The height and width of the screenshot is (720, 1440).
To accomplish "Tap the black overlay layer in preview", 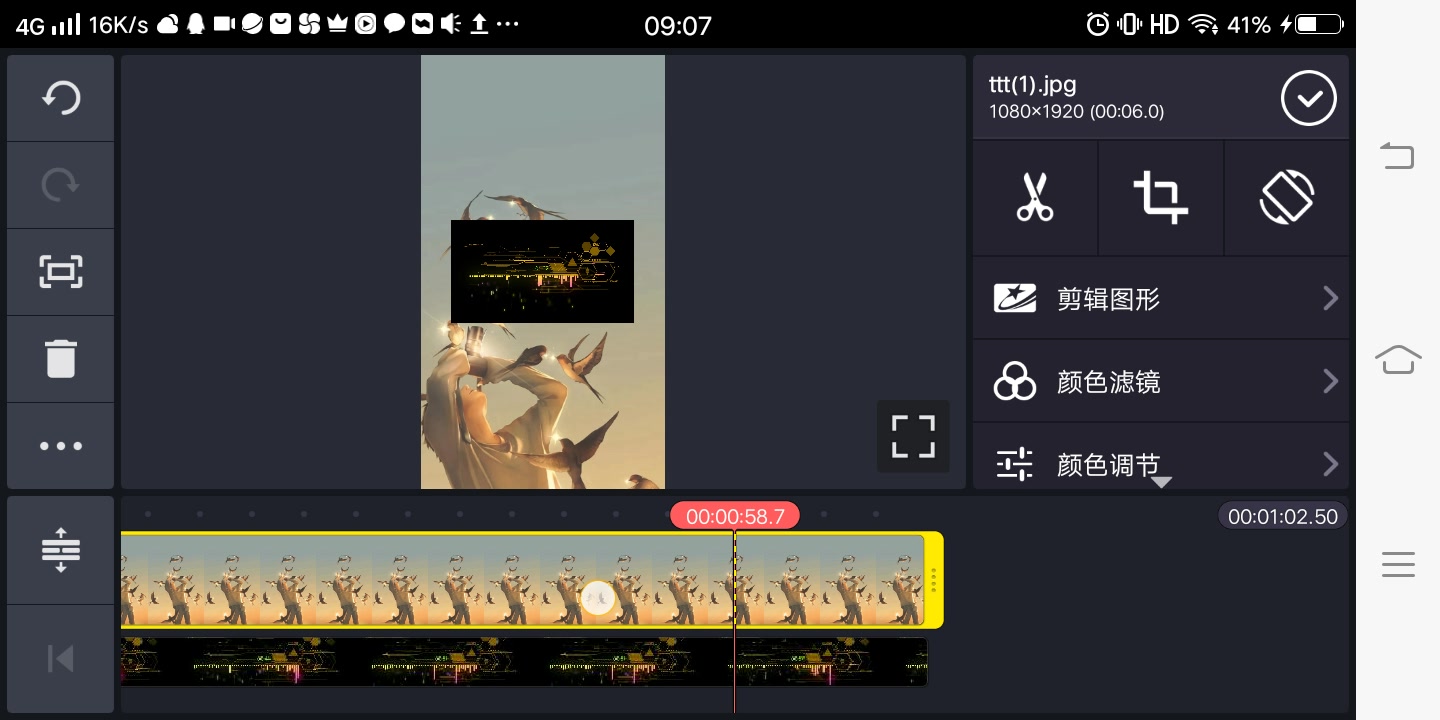I will 542,271.
